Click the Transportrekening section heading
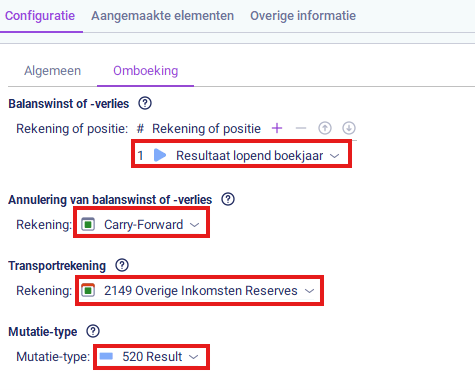 [57, 266]
